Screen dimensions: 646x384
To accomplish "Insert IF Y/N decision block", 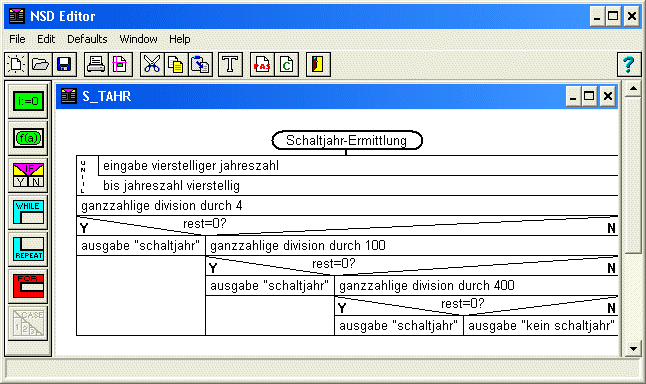I will (x=28, y=175).
